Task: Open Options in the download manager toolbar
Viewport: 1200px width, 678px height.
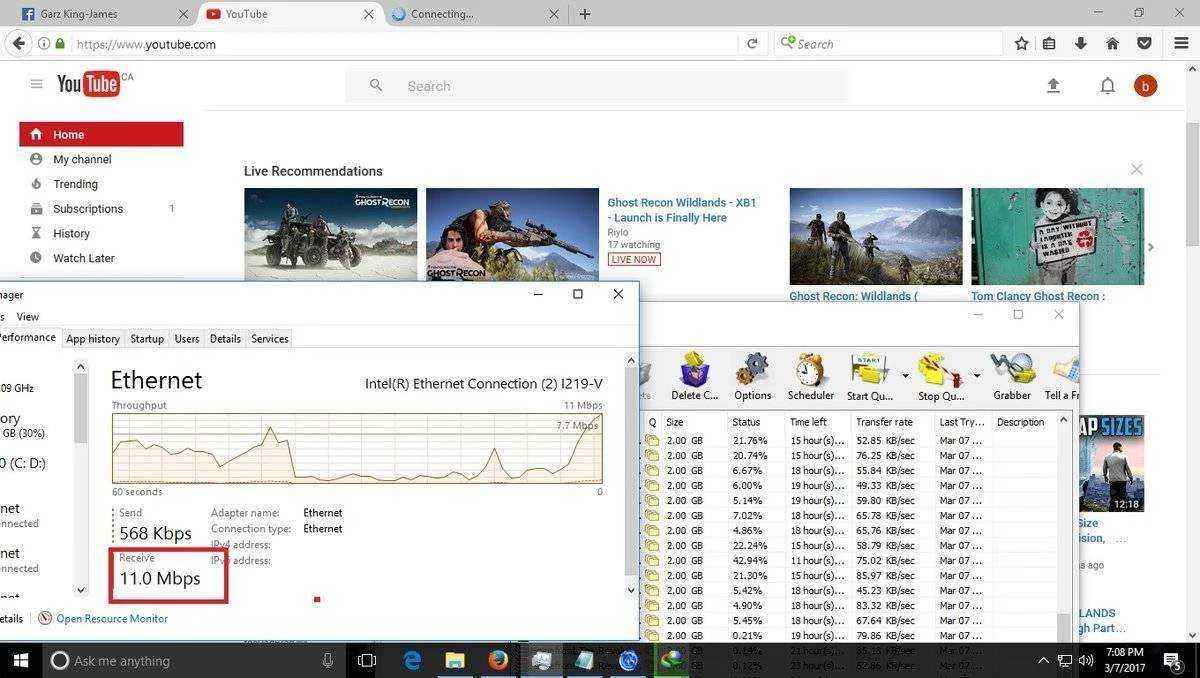Action: pos(752,376)
